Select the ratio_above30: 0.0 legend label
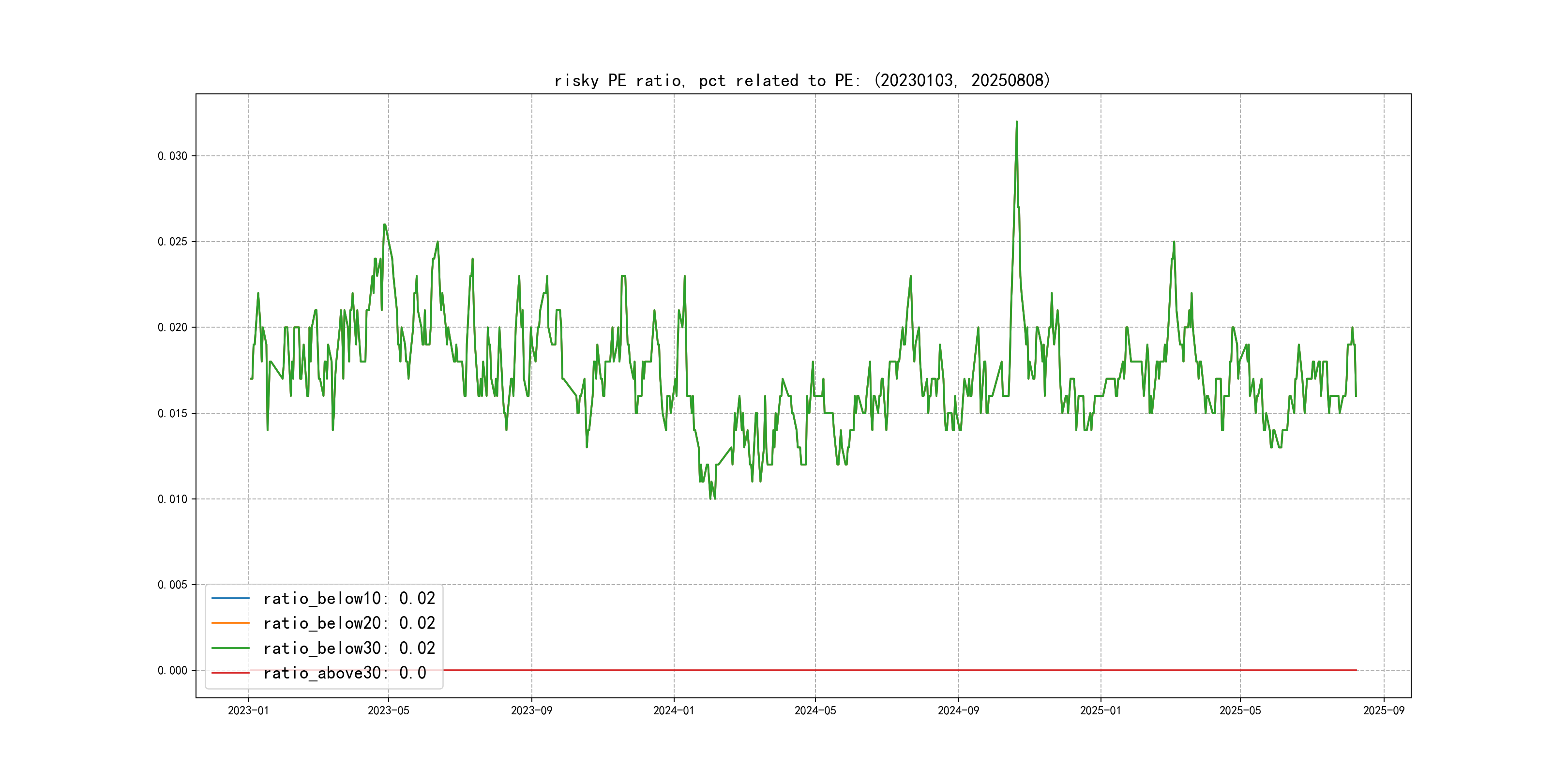This screenshot has width=1568, height=784. pos(344,673)
